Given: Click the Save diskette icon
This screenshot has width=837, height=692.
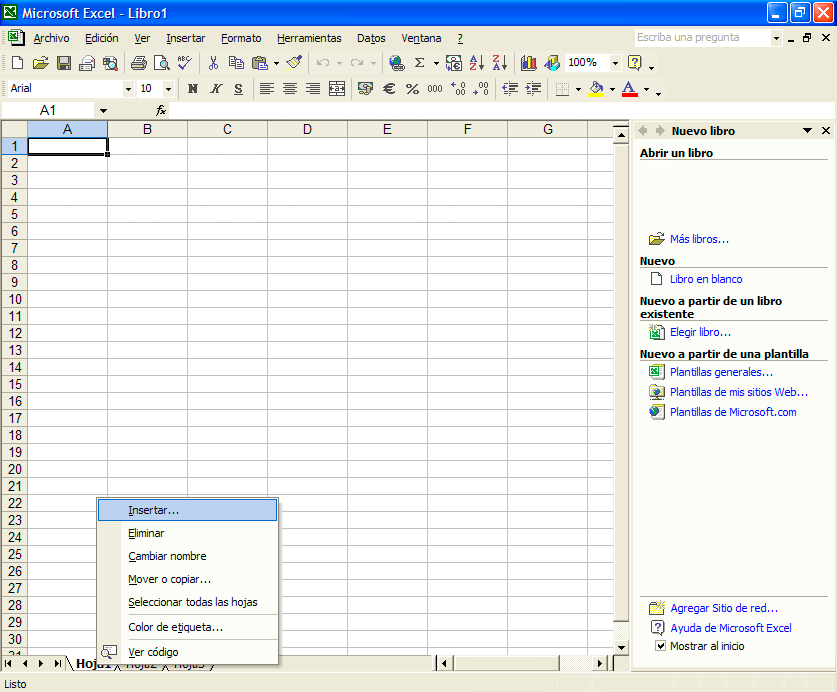Looking at the screenshot, I should [64, 63].
